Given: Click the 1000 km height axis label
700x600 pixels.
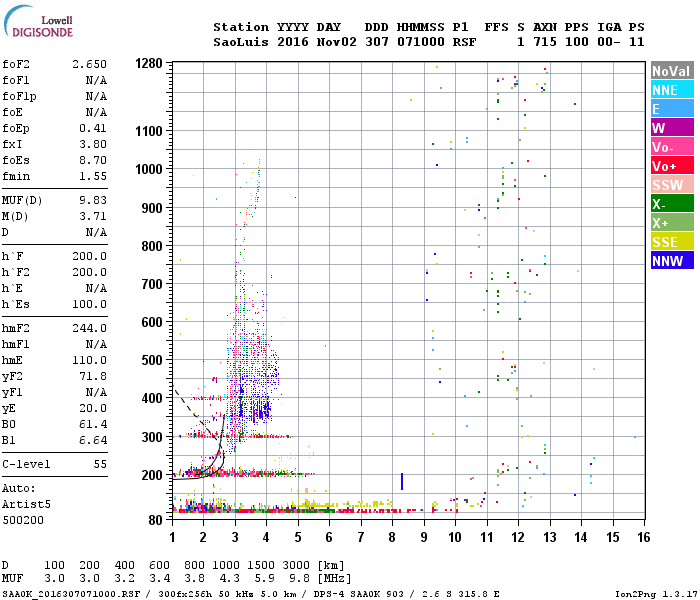Looking at the screenshot, I should (149, 169).
